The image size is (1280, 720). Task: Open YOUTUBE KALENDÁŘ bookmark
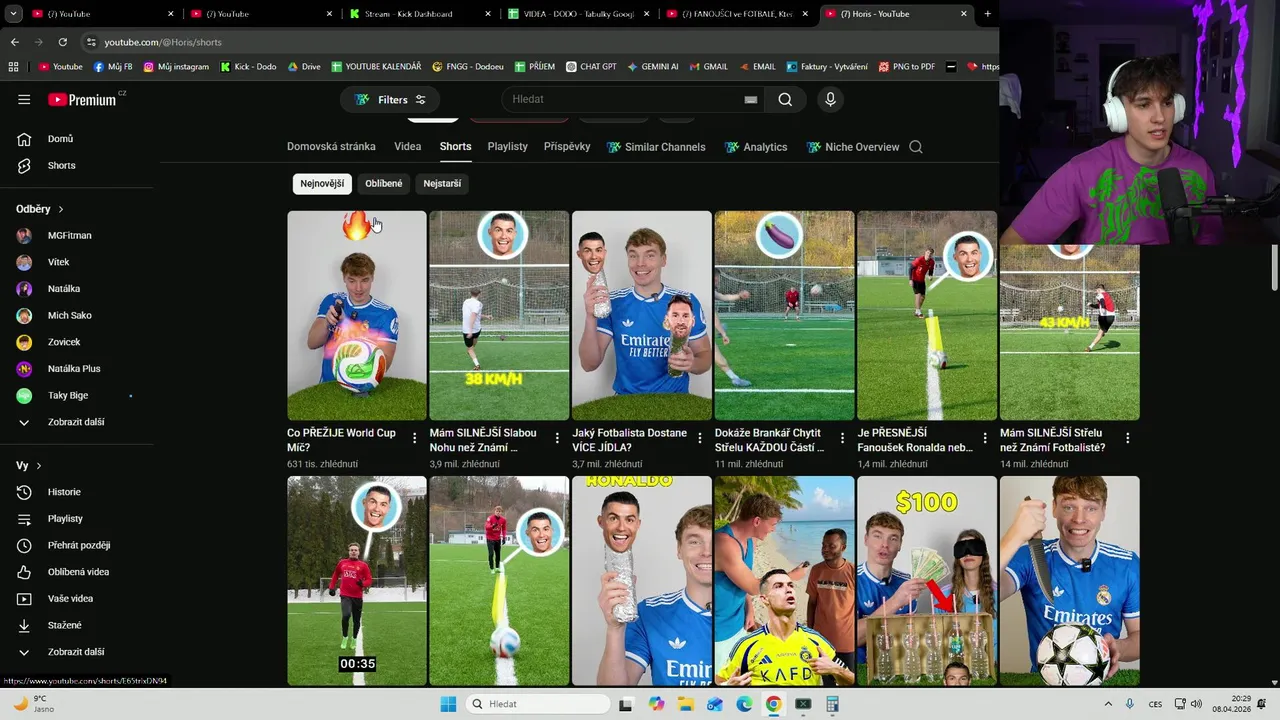point(376,67)
